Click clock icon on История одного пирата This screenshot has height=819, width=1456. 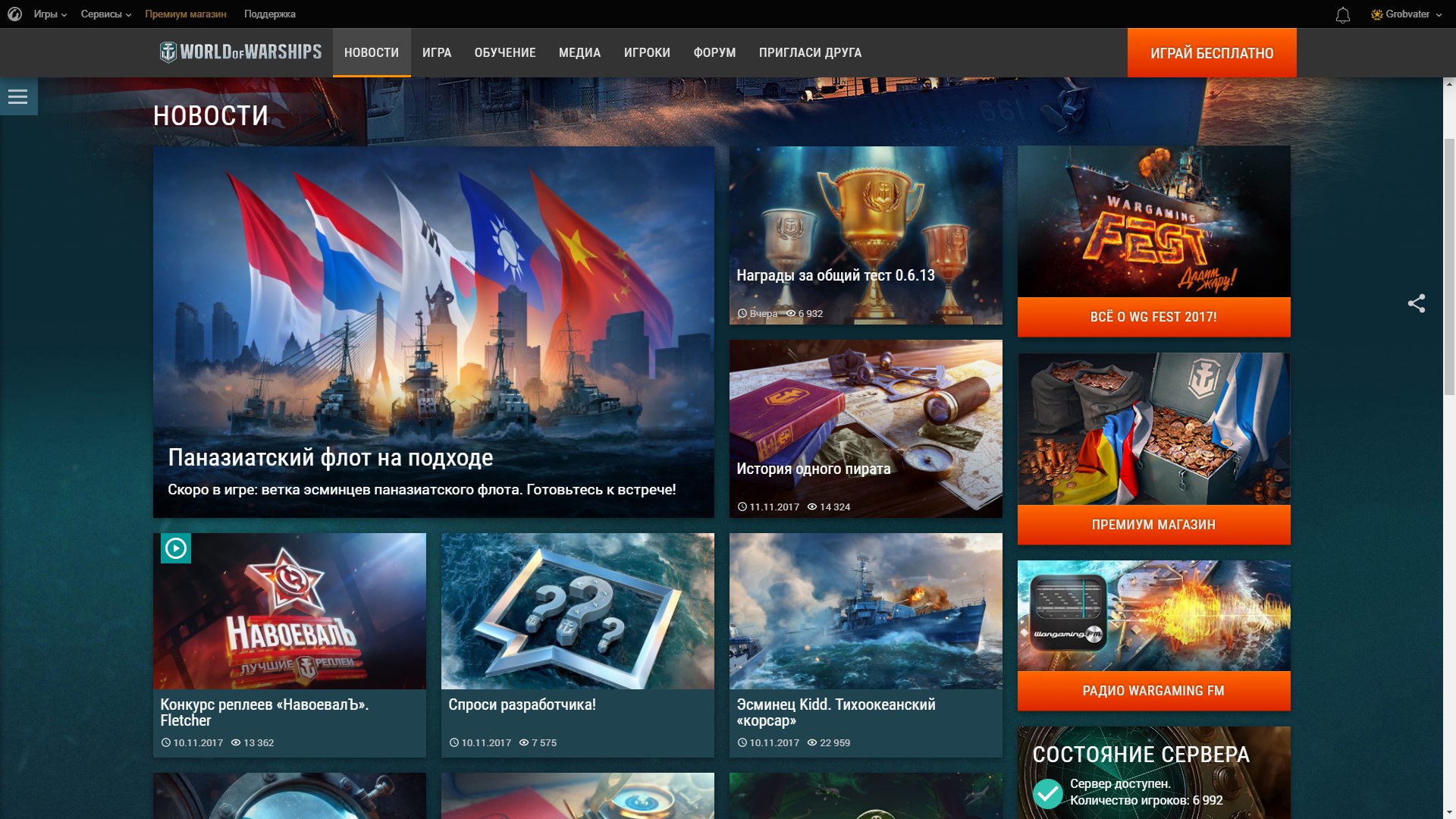point(742,507)
